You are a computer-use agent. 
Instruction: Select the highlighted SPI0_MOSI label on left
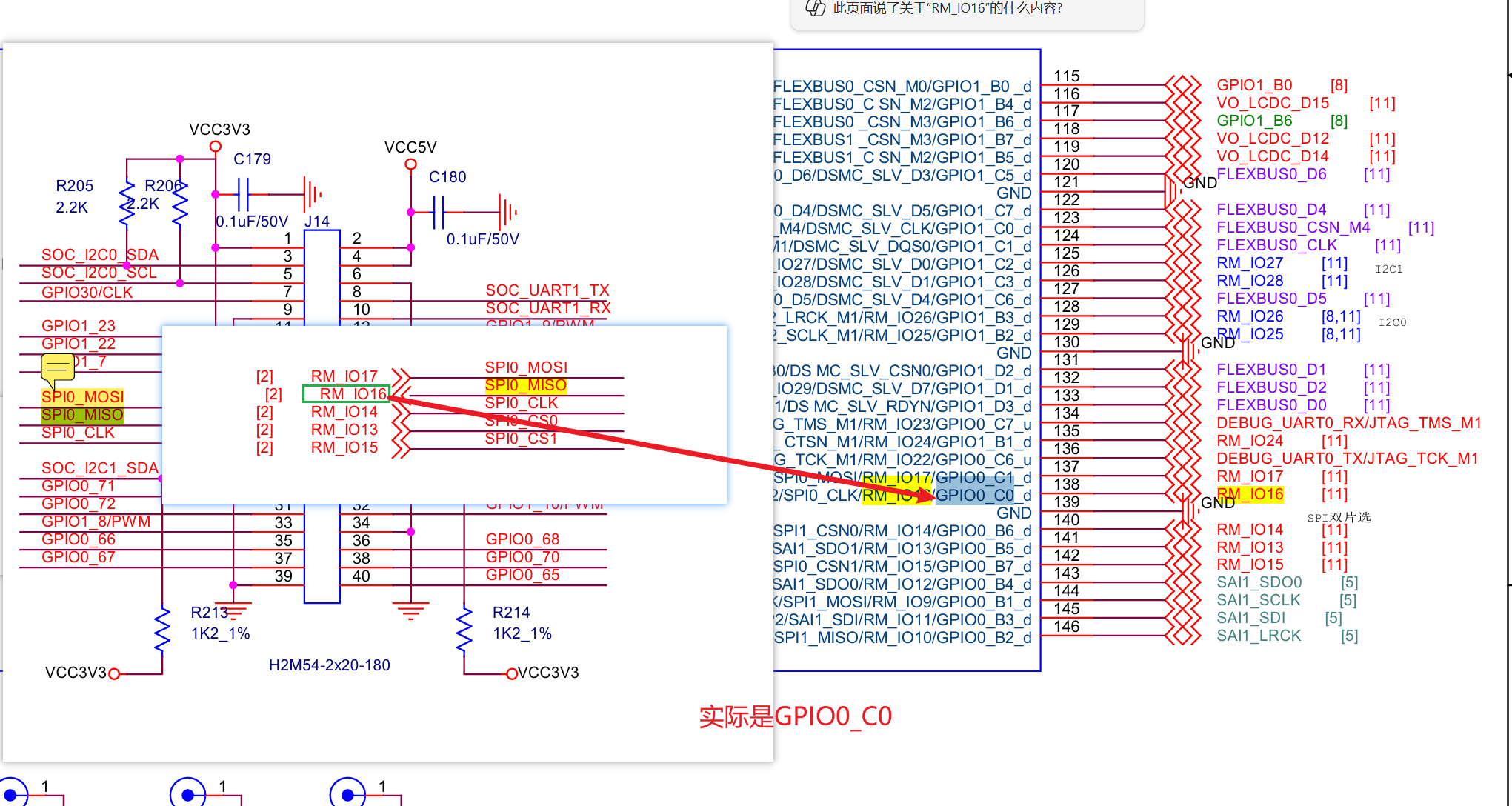[82, 397]
